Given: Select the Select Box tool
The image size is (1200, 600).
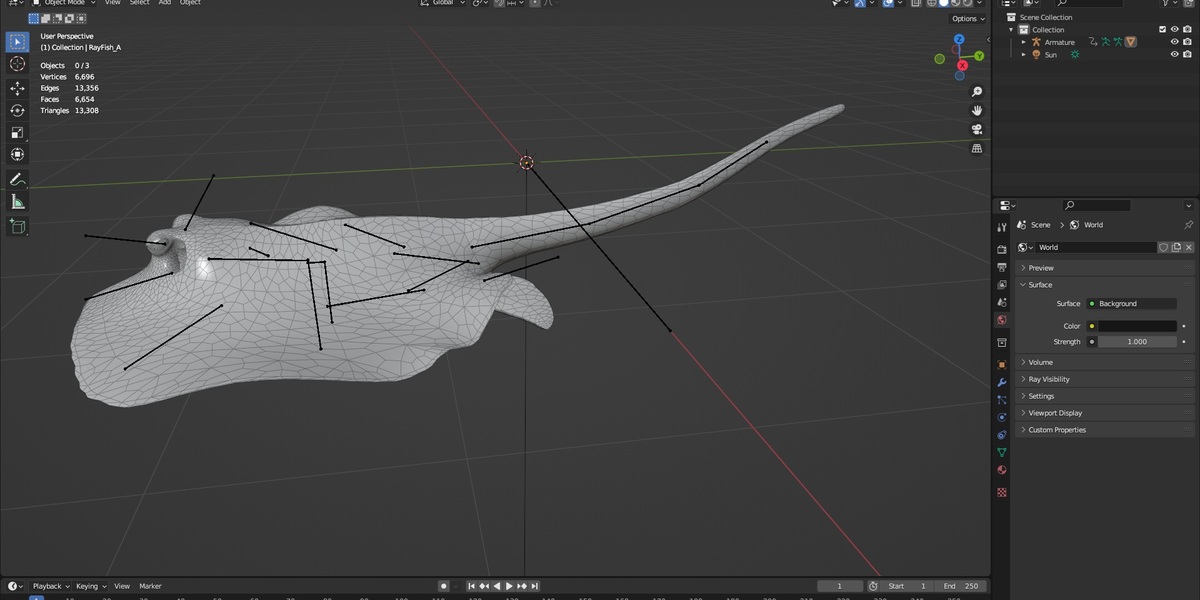Looking at the screenshot, I should [17, 42].
